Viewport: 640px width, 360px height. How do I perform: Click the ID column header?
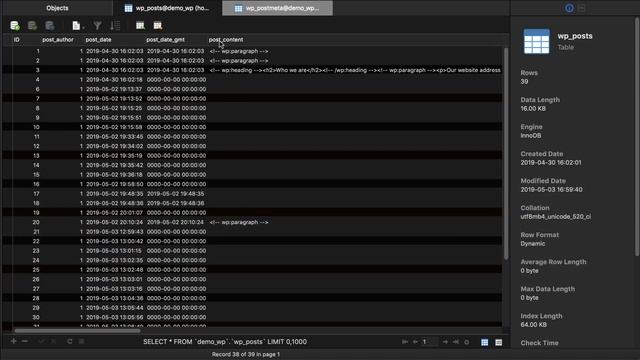(x=17, y=40)
